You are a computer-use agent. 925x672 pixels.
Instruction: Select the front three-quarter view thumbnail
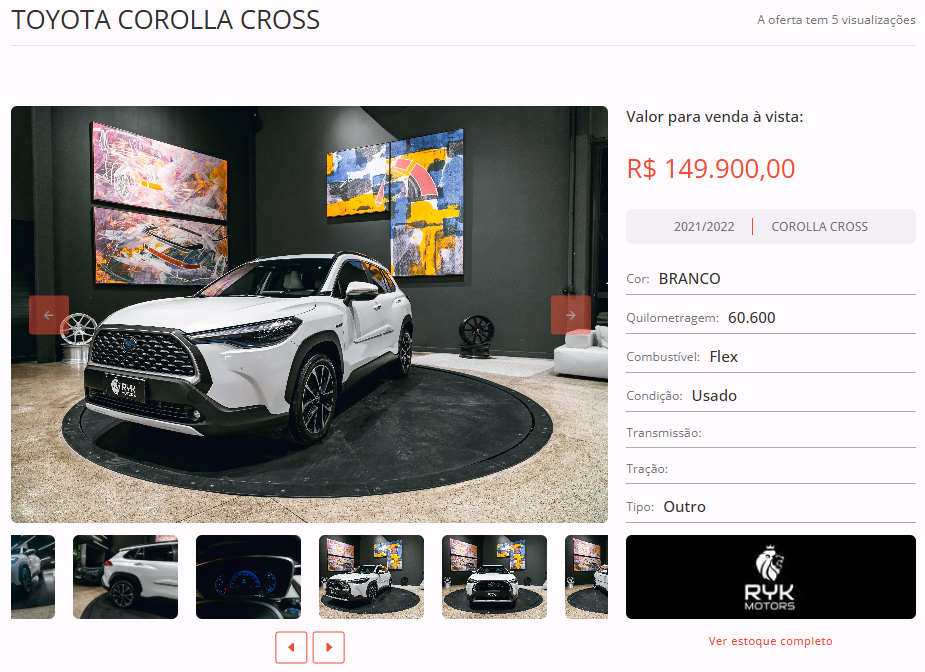(x=371, y=577)
